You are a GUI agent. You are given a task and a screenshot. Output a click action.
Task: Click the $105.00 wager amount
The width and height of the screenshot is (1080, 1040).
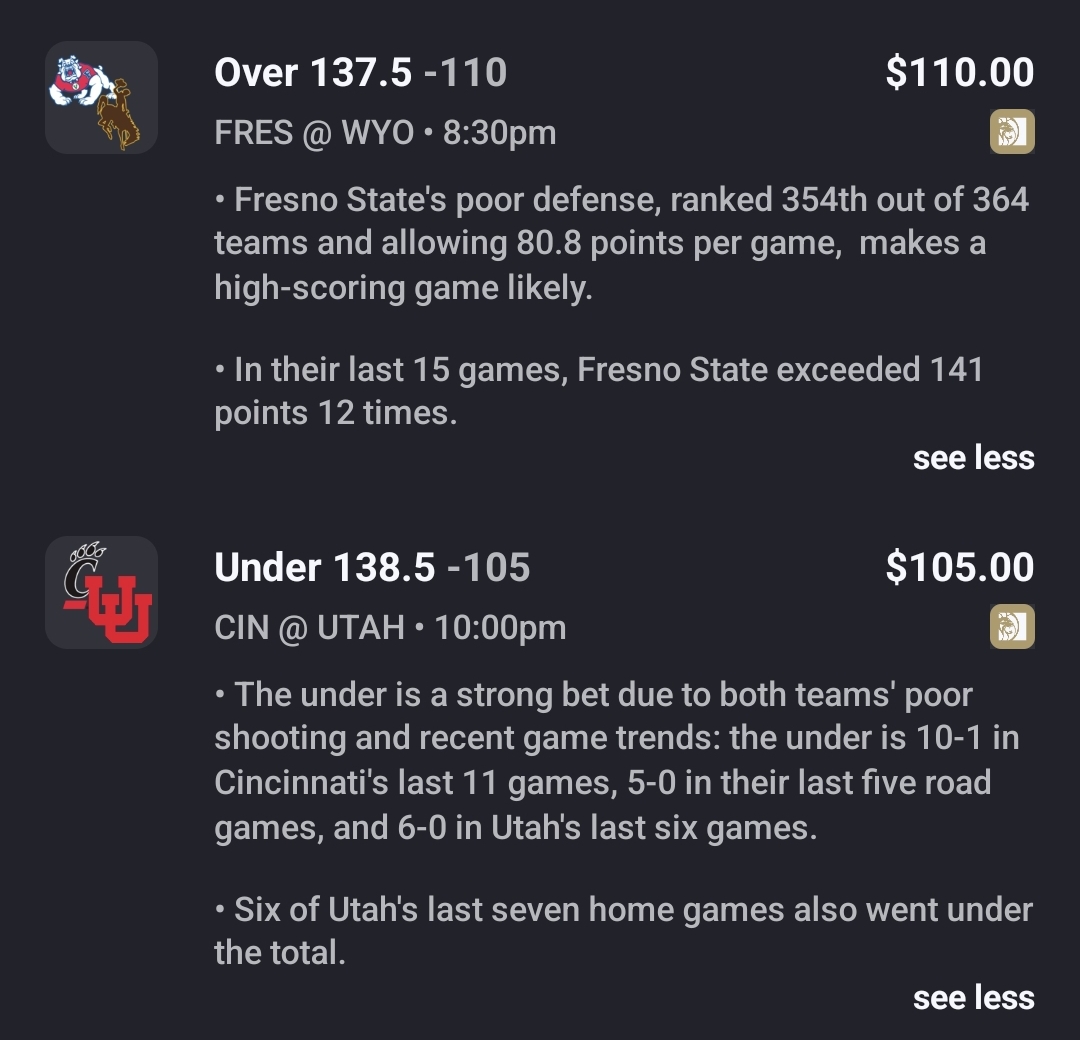pos(959,568)
